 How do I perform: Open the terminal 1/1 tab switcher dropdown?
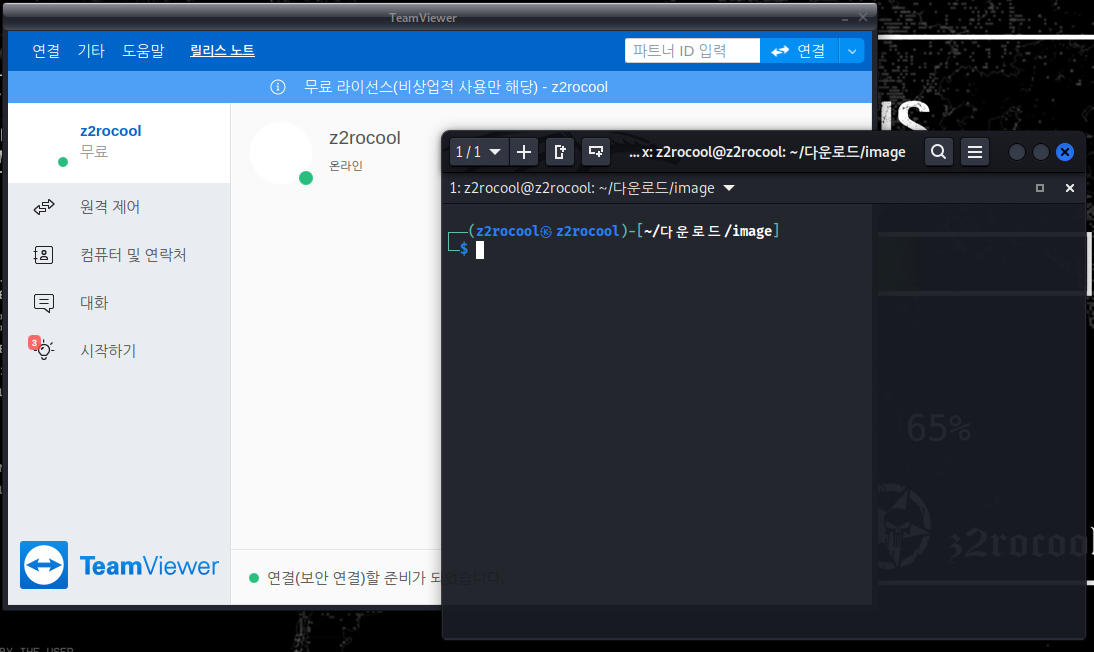(478, 152)
